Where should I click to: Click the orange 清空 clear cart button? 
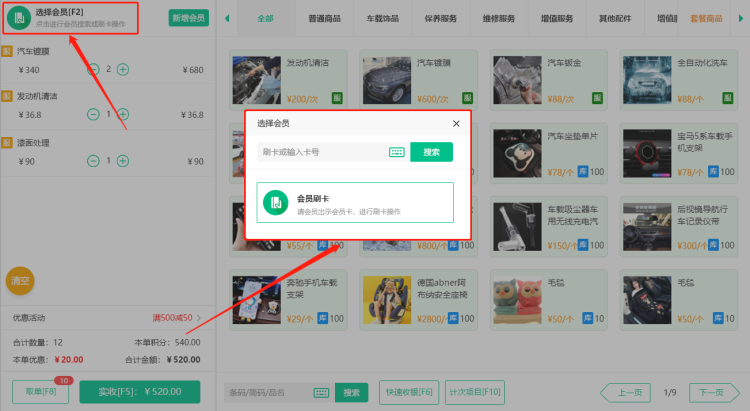tap(20, 281)
